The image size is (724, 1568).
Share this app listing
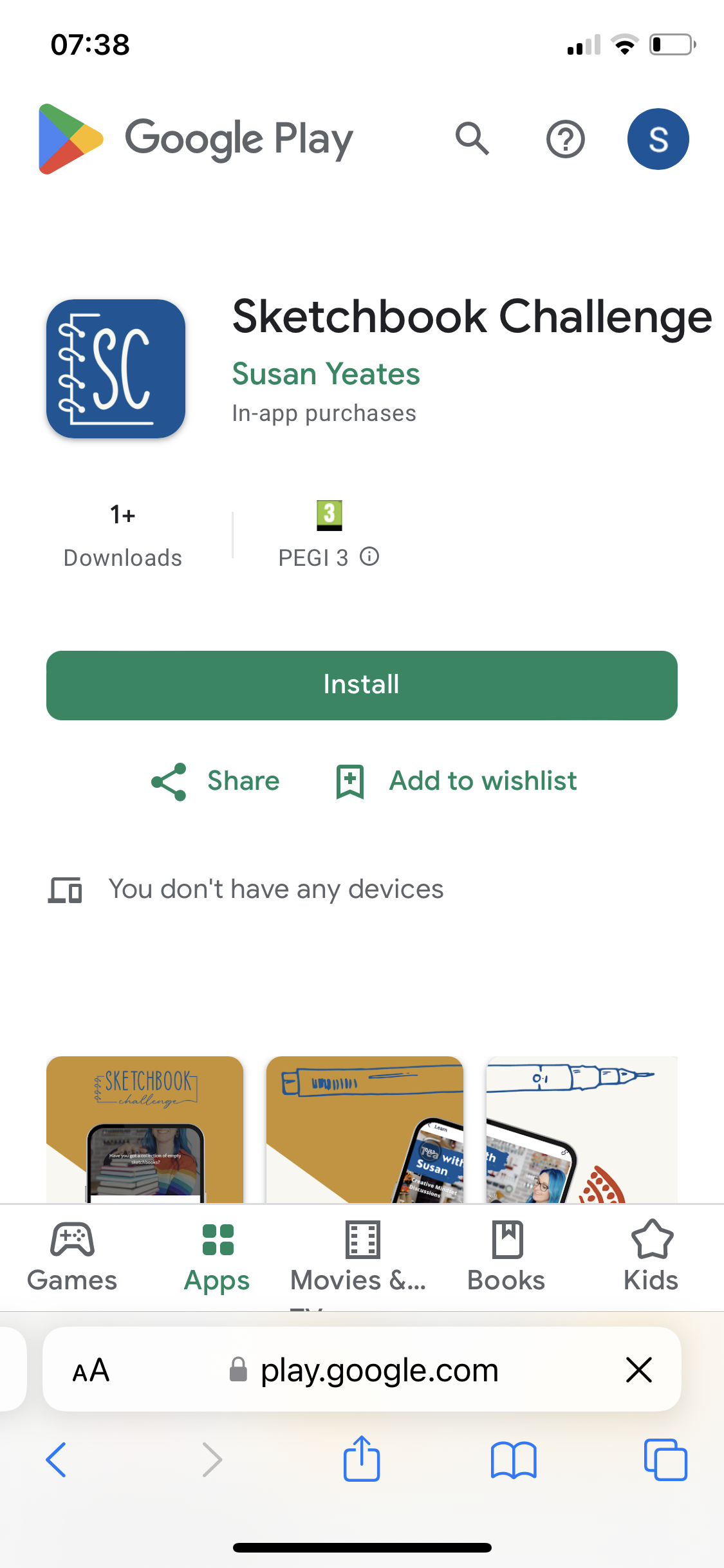point(215,781)
